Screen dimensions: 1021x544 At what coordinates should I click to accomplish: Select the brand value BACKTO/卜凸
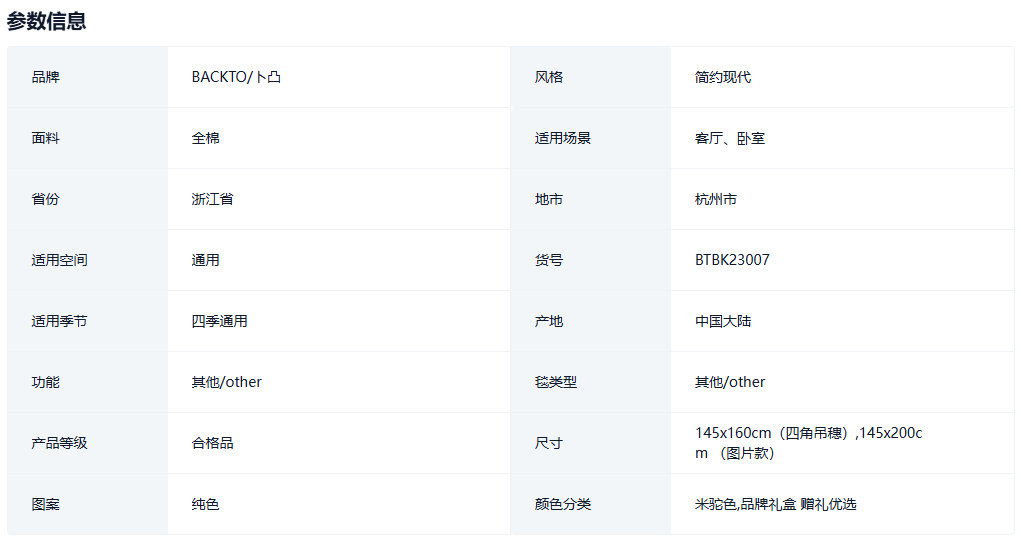[236, 77]
